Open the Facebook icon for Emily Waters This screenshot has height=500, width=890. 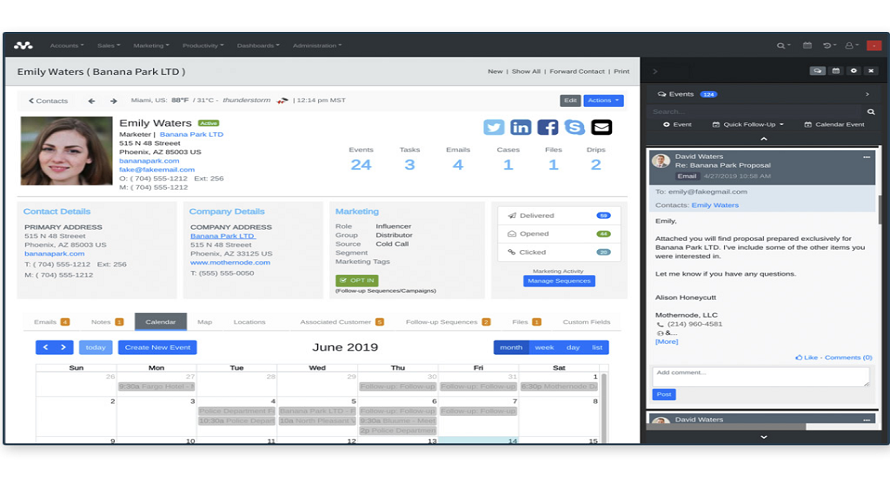[x=547, y=127]
